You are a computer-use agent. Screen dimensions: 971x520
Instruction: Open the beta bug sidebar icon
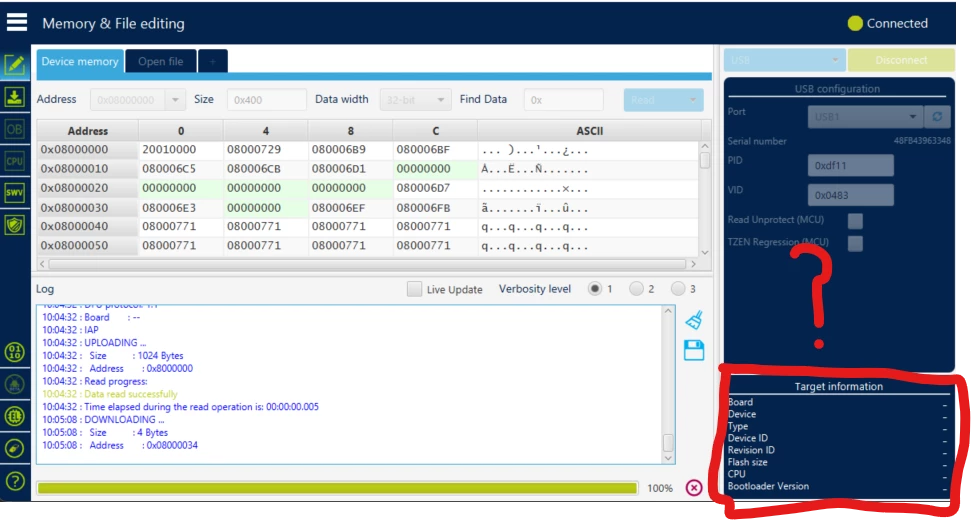click(x=15, y=384)
